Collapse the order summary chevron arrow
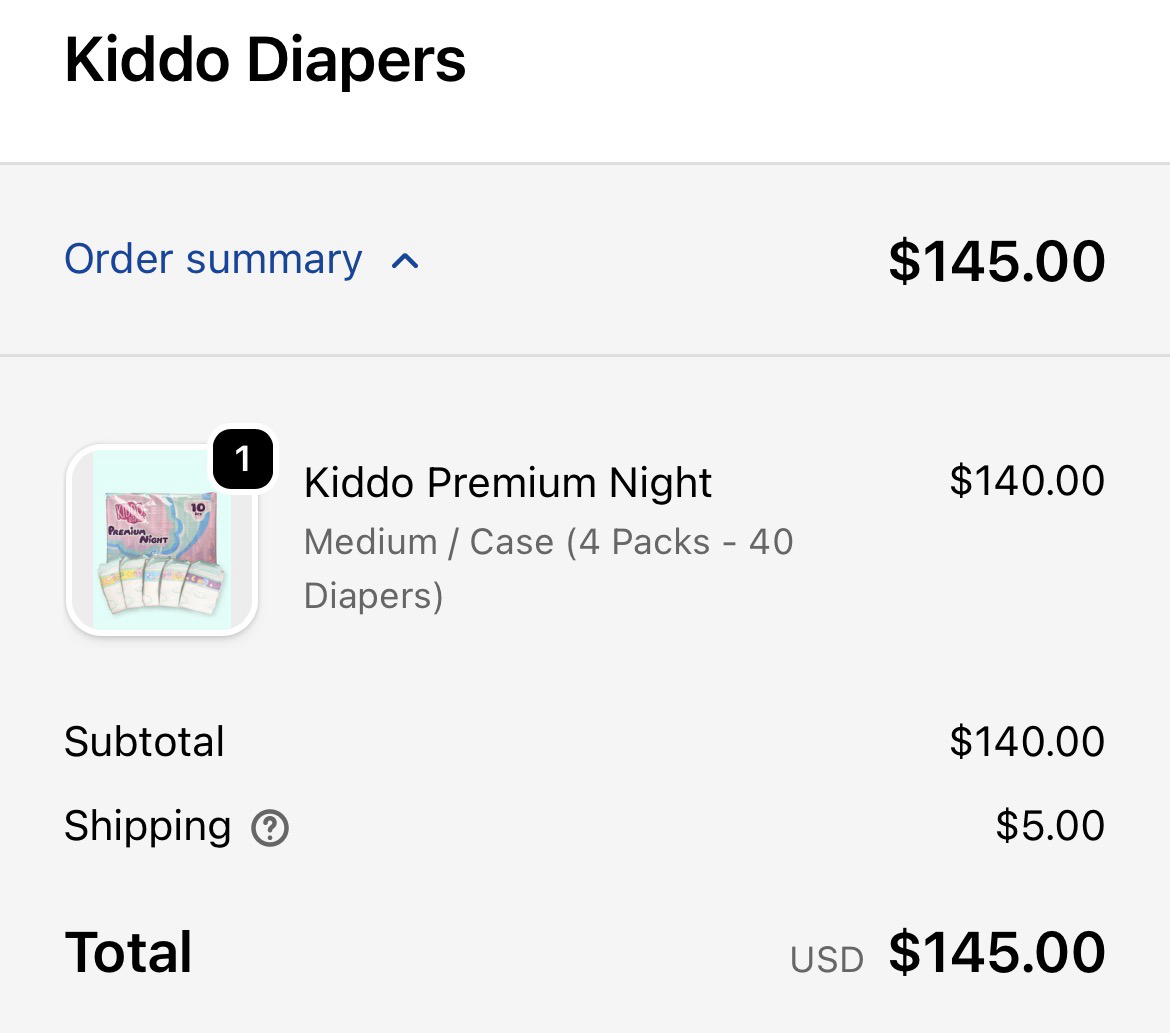The height and width of the screenshot is (1033, 1170). [x=405, y=262]
